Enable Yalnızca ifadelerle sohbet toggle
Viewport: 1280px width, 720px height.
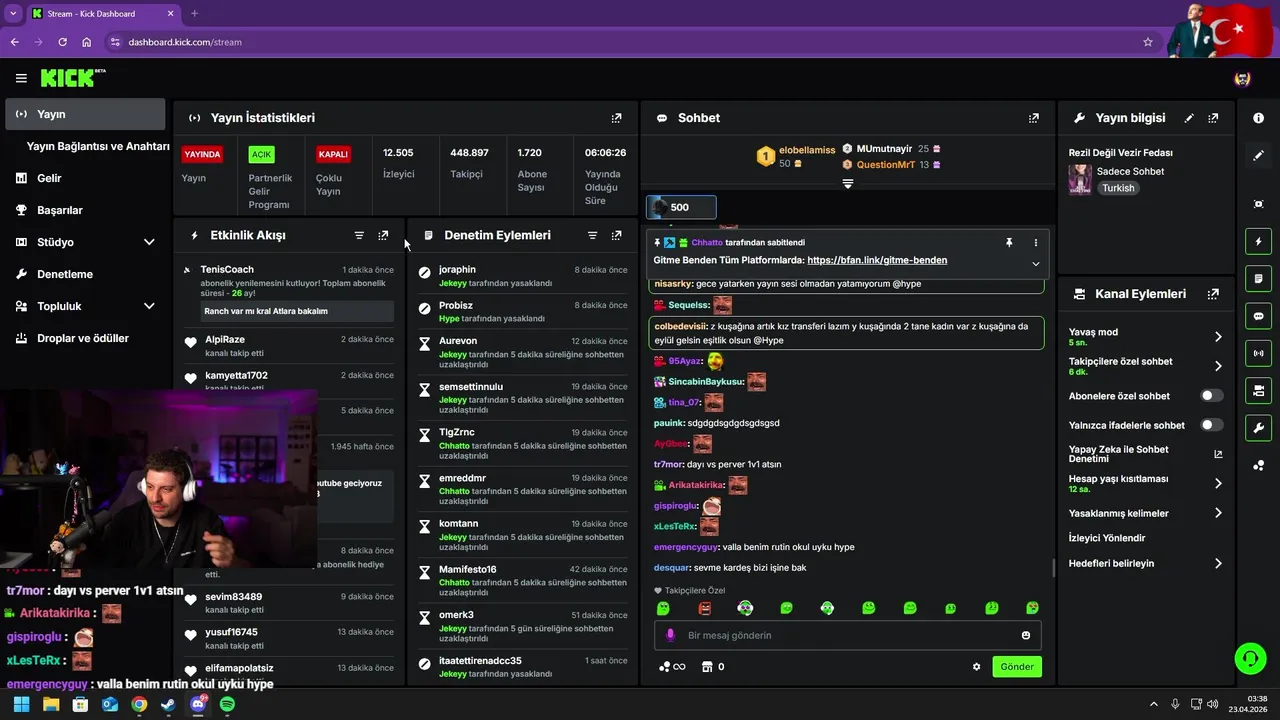1211,425
